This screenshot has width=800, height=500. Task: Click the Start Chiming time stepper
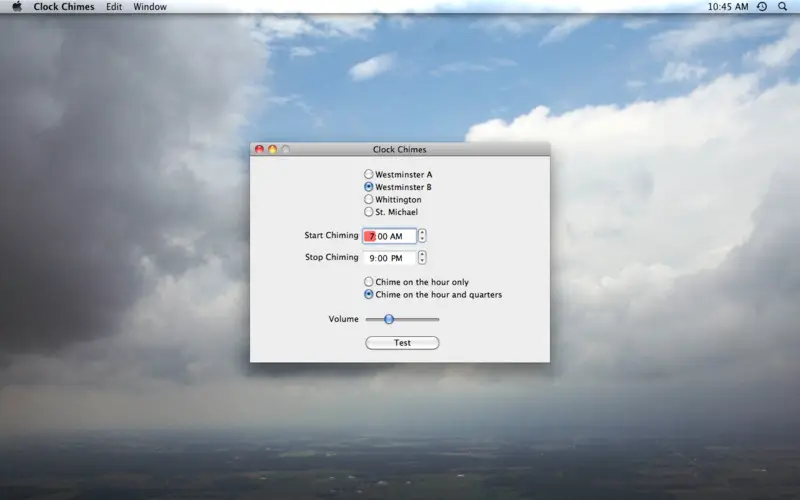click(x=422, y=236)
